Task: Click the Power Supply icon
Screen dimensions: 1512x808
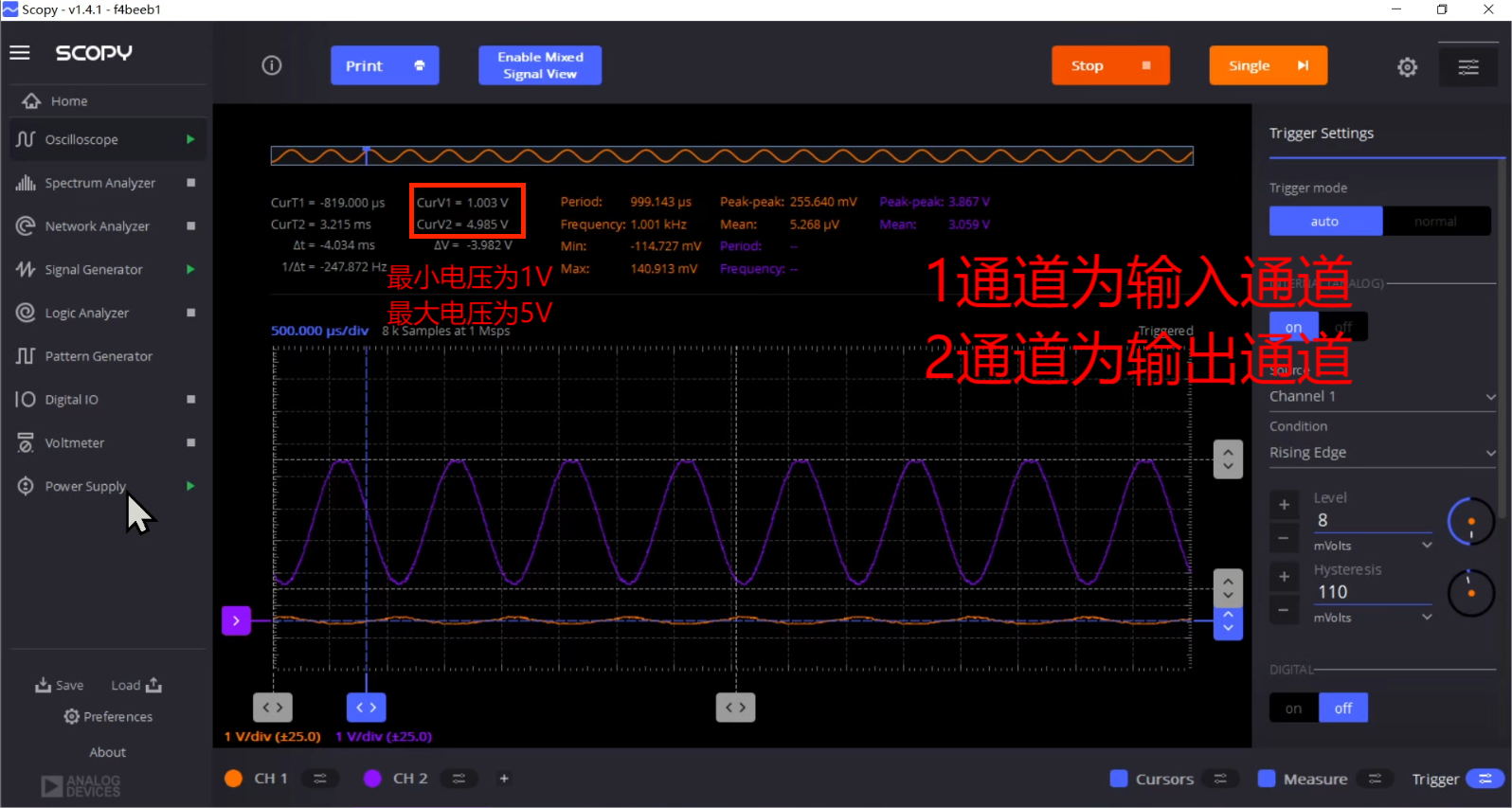Action: coord(26,486)
